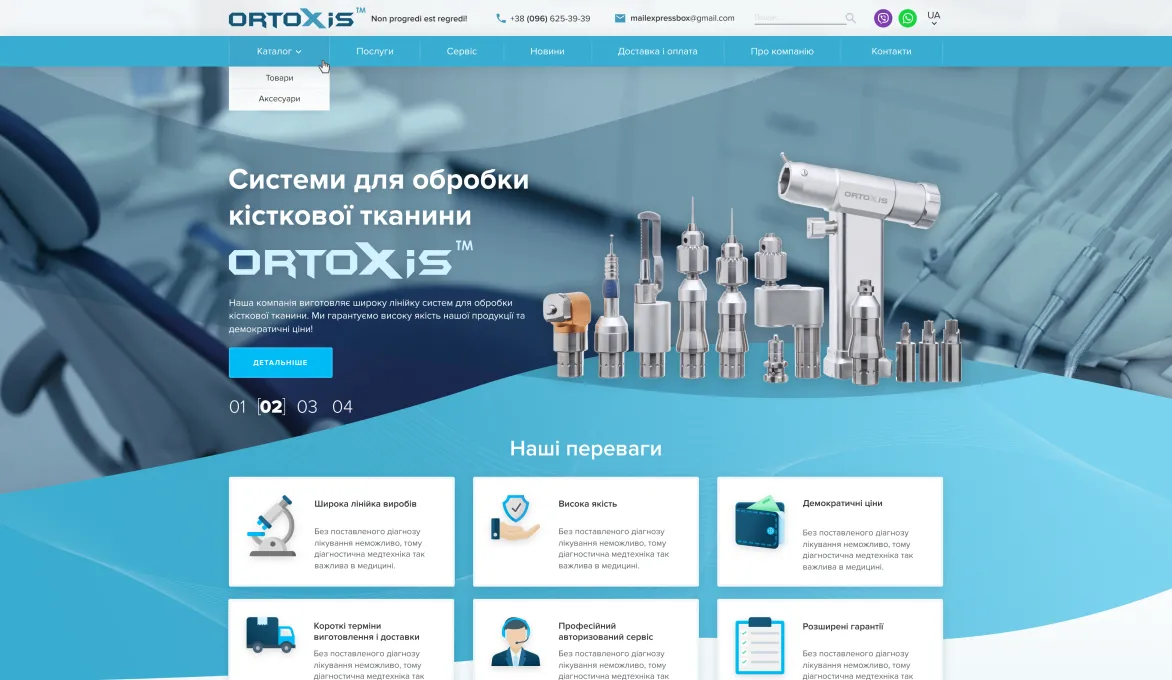
Task: Click the Non progredi est regredi slogan
Action: pos(419,19)
